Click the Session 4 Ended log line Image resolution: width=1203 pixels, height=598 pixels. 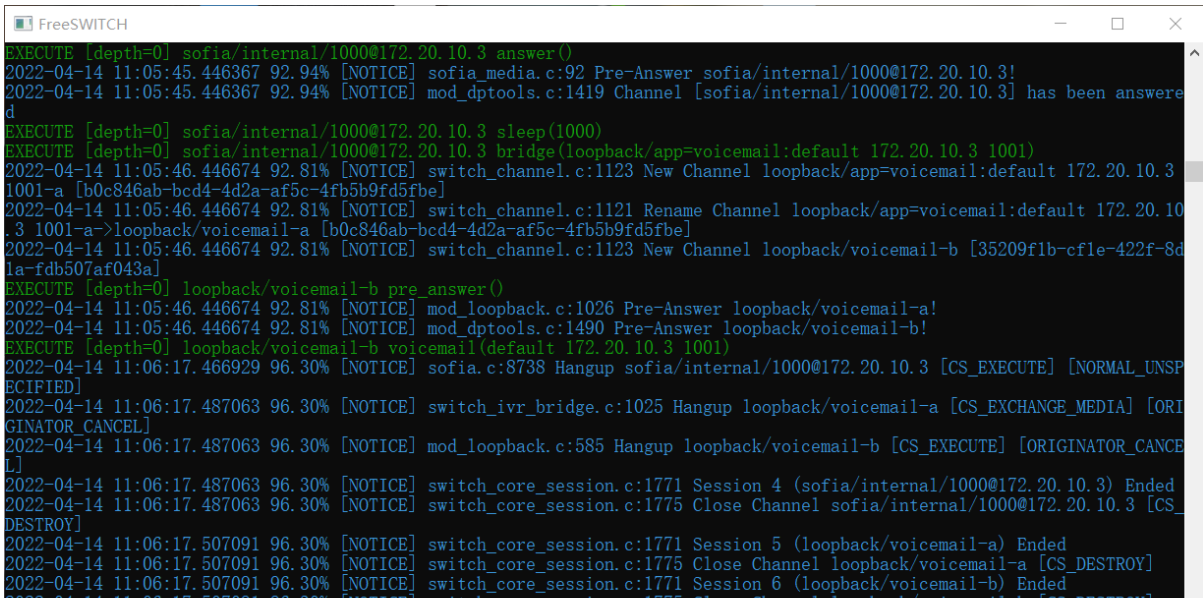[589, 485]
